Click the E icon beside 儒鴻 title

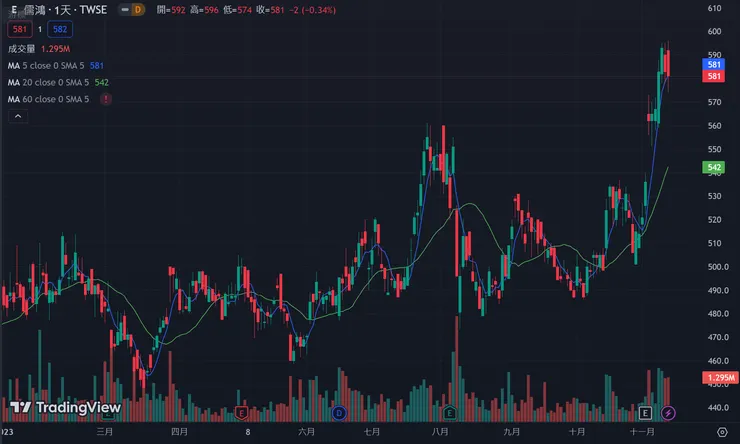tap(14, 9)
